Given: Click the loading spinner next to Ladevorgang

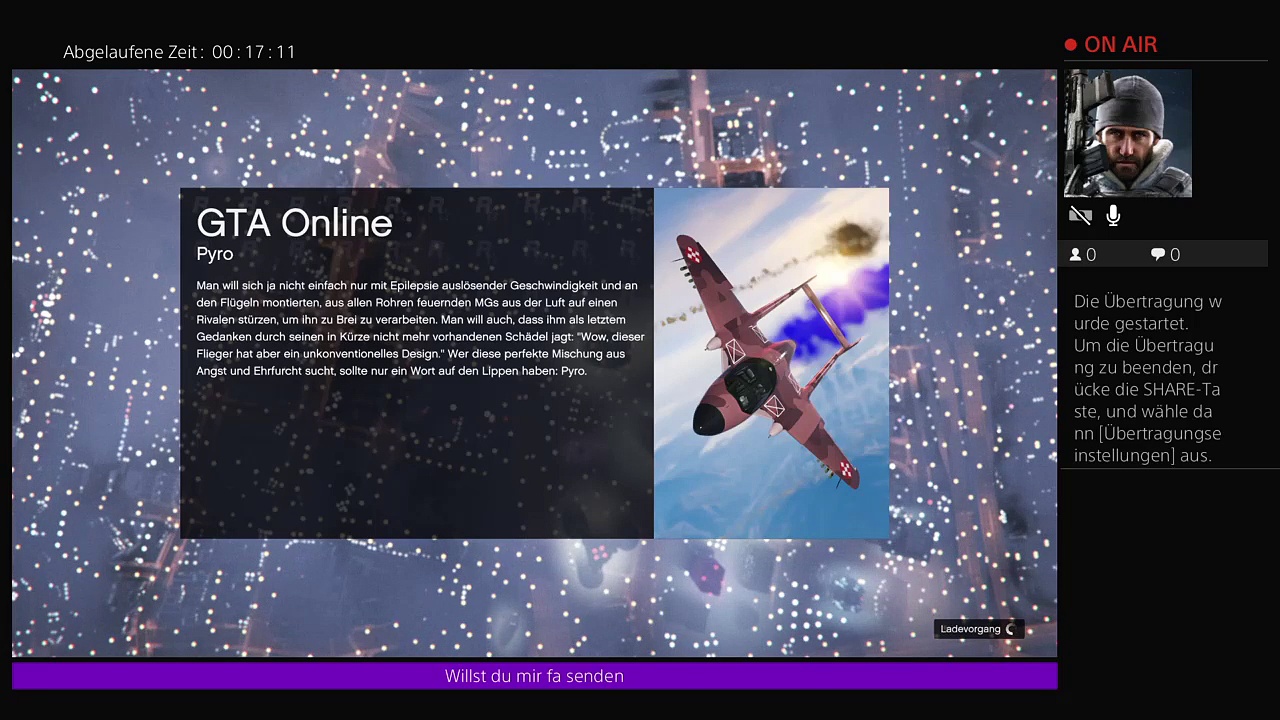Looking at the screenshot, I should pyautogui.click(x=1011, y=629).
